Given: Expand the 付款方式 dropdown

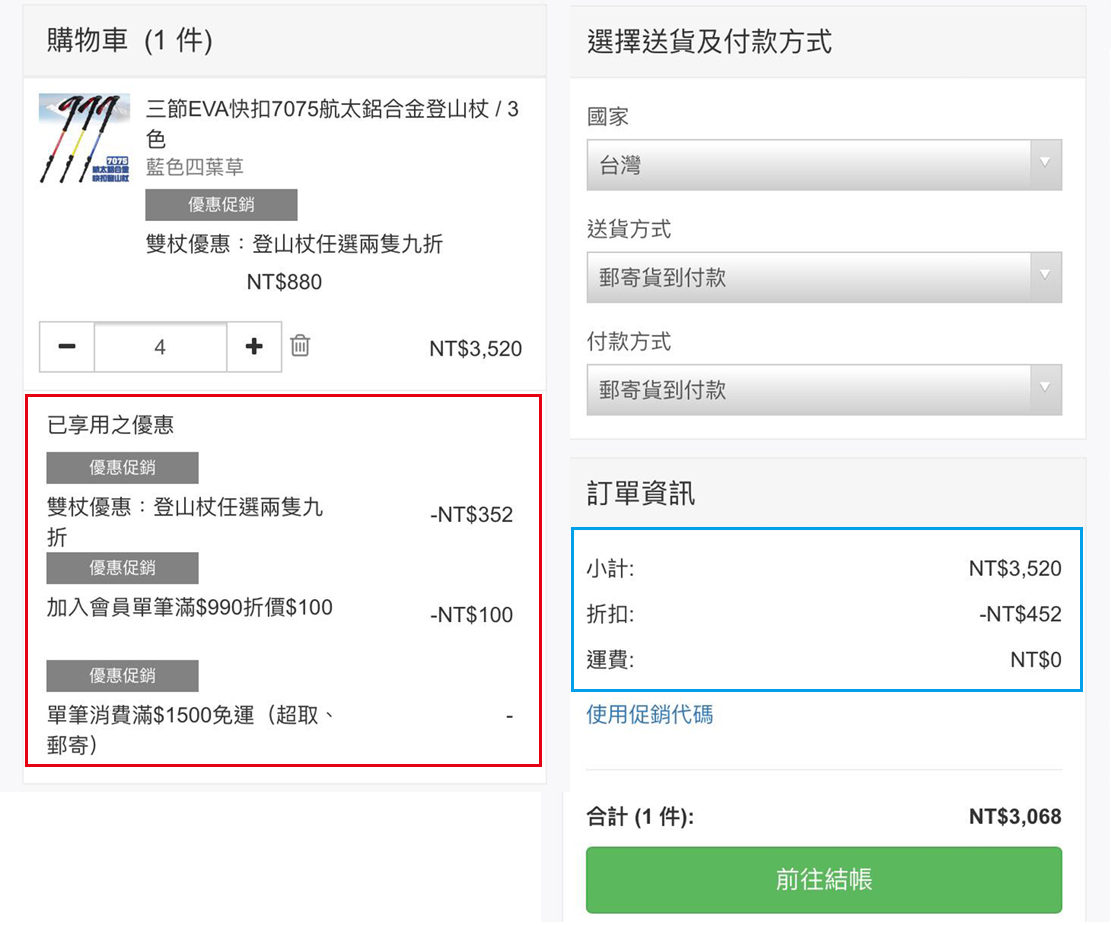Looking at the screenshot, I should point(823,389).
